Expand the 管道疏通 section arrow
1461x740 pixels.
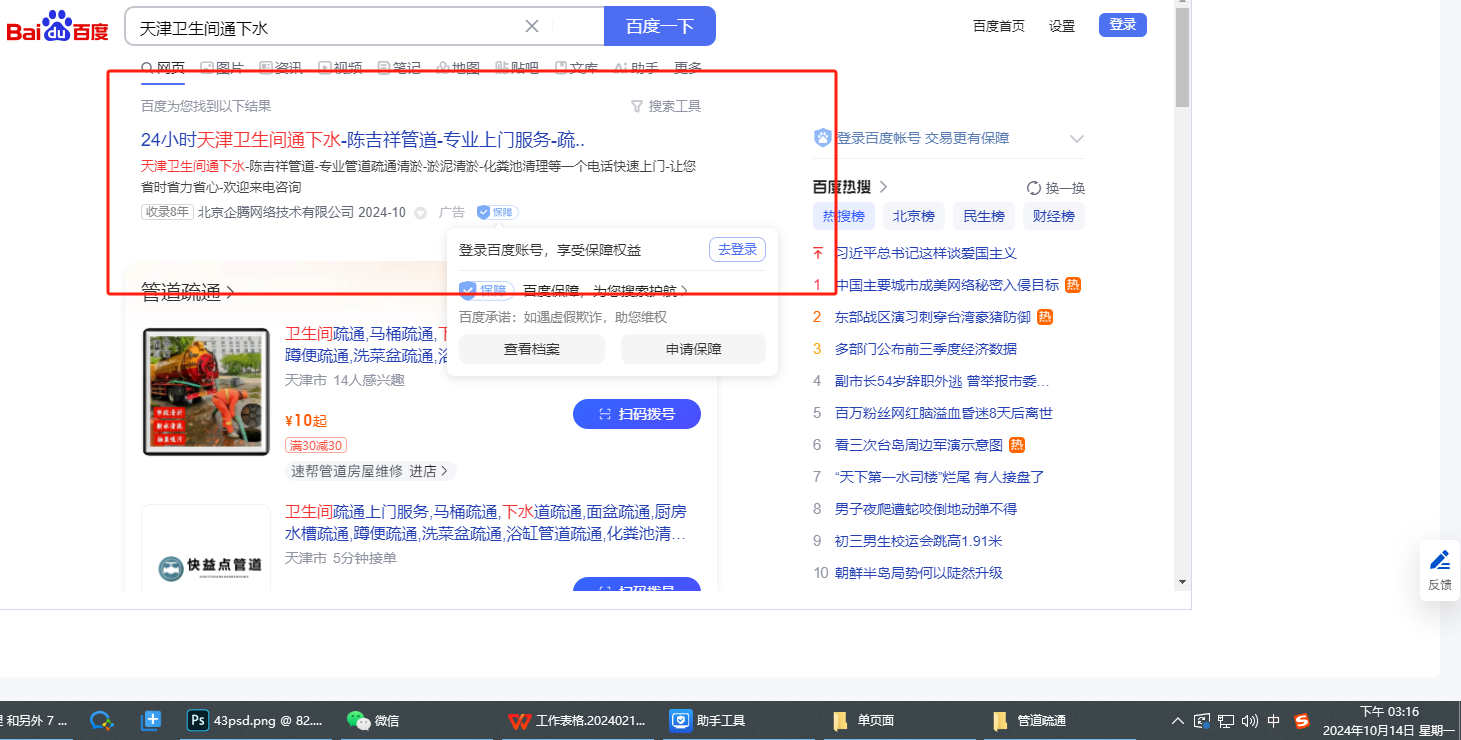[230, 293]
